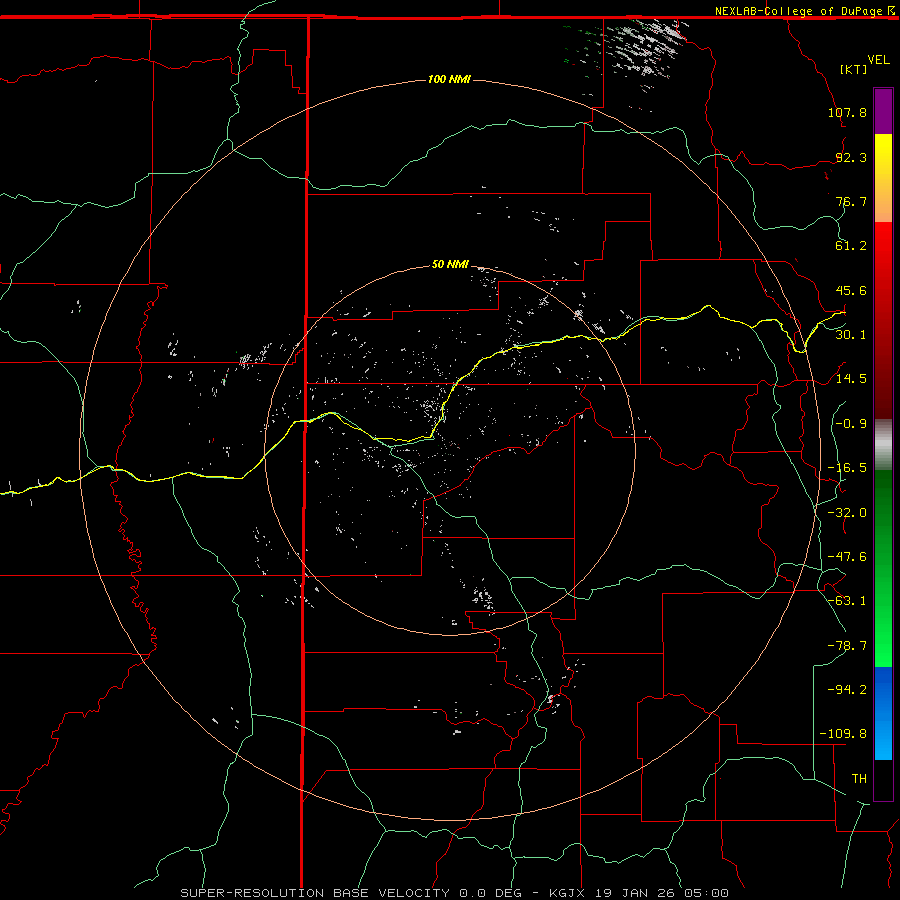Click the 100 NMI range ring label
Viewport: 900px width, 900px height.
449,79
